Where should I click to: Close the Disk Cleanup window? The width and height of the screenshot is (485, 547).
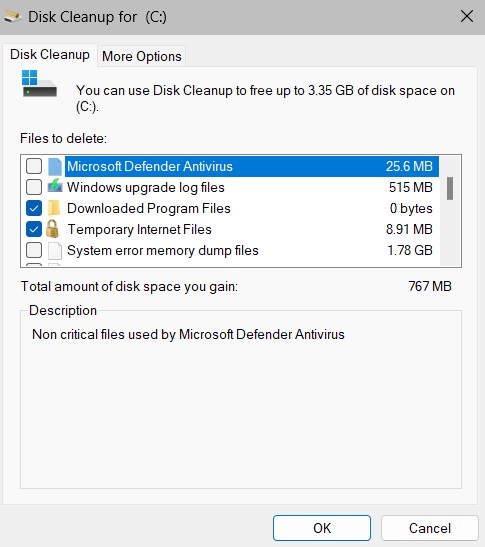tap(467, 16)
